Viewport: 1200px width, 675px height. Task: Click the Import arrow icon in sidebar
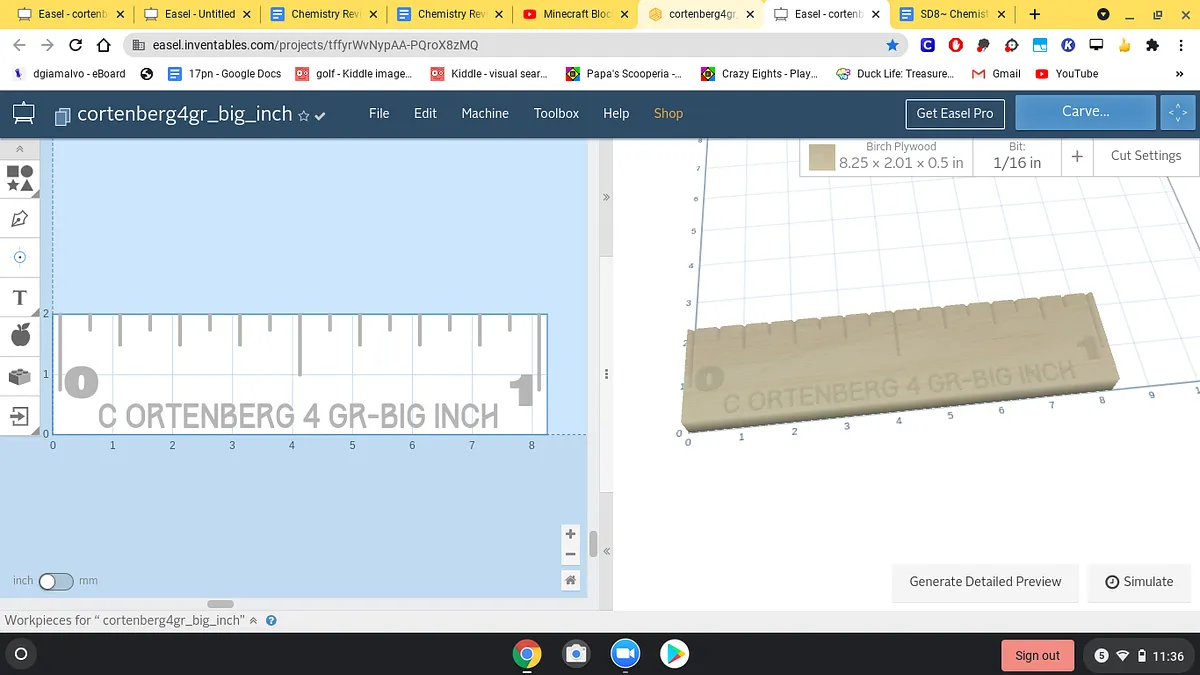[x=20, y=415]
